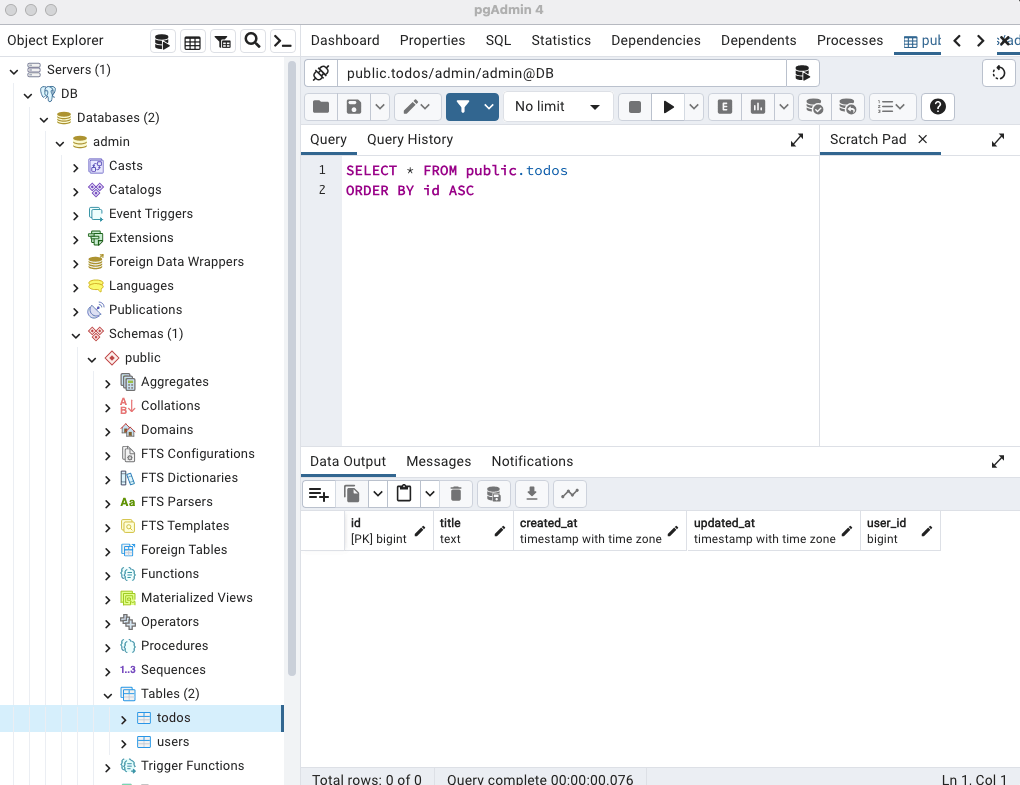Close the Scratch Pad tab

point(922,139)
